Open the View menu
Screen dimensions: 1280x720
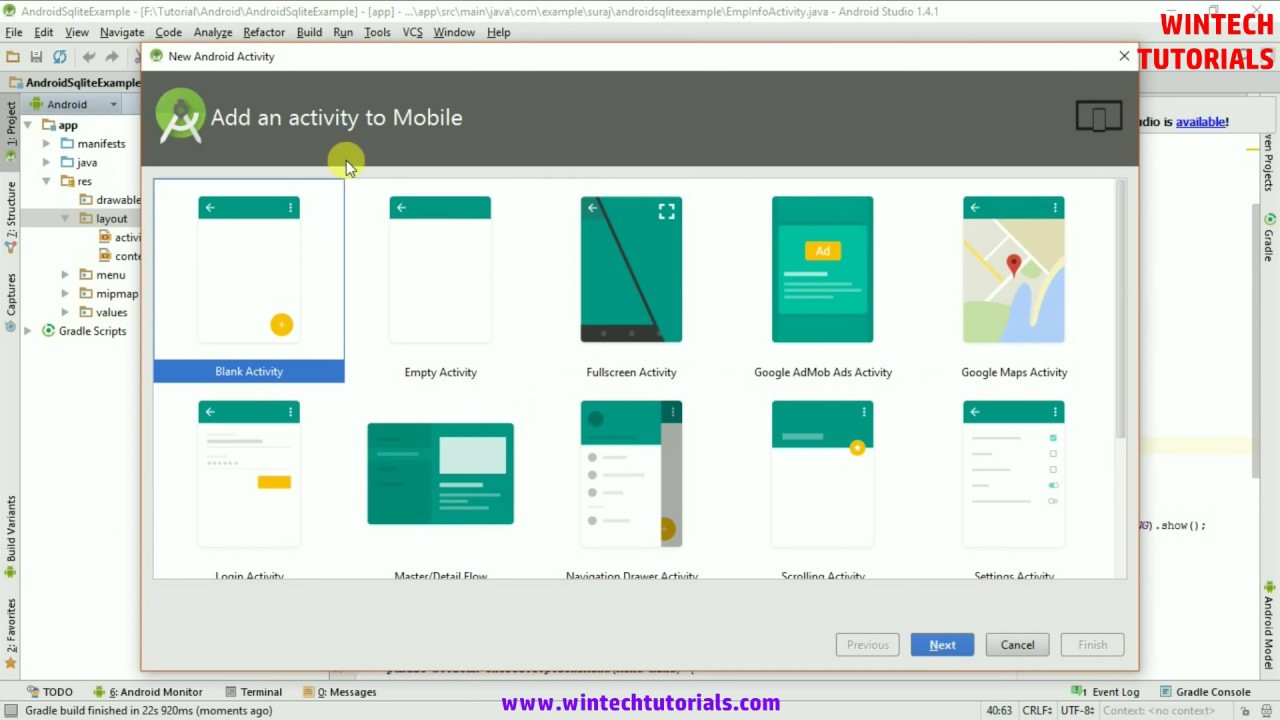tap(77, 32)
